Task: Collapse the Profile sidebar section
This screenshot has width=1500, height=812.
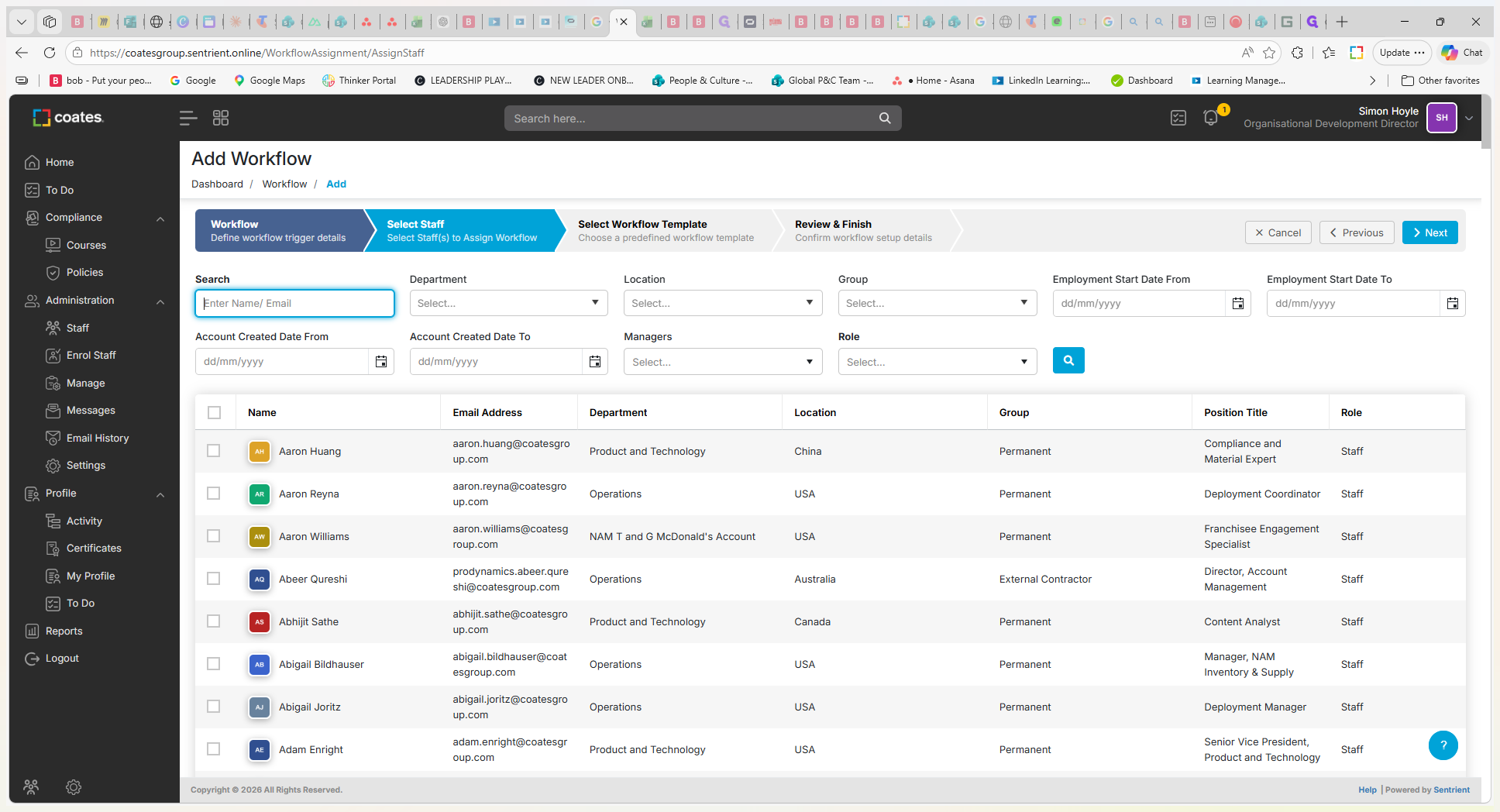Action: (x=160, y=494)
